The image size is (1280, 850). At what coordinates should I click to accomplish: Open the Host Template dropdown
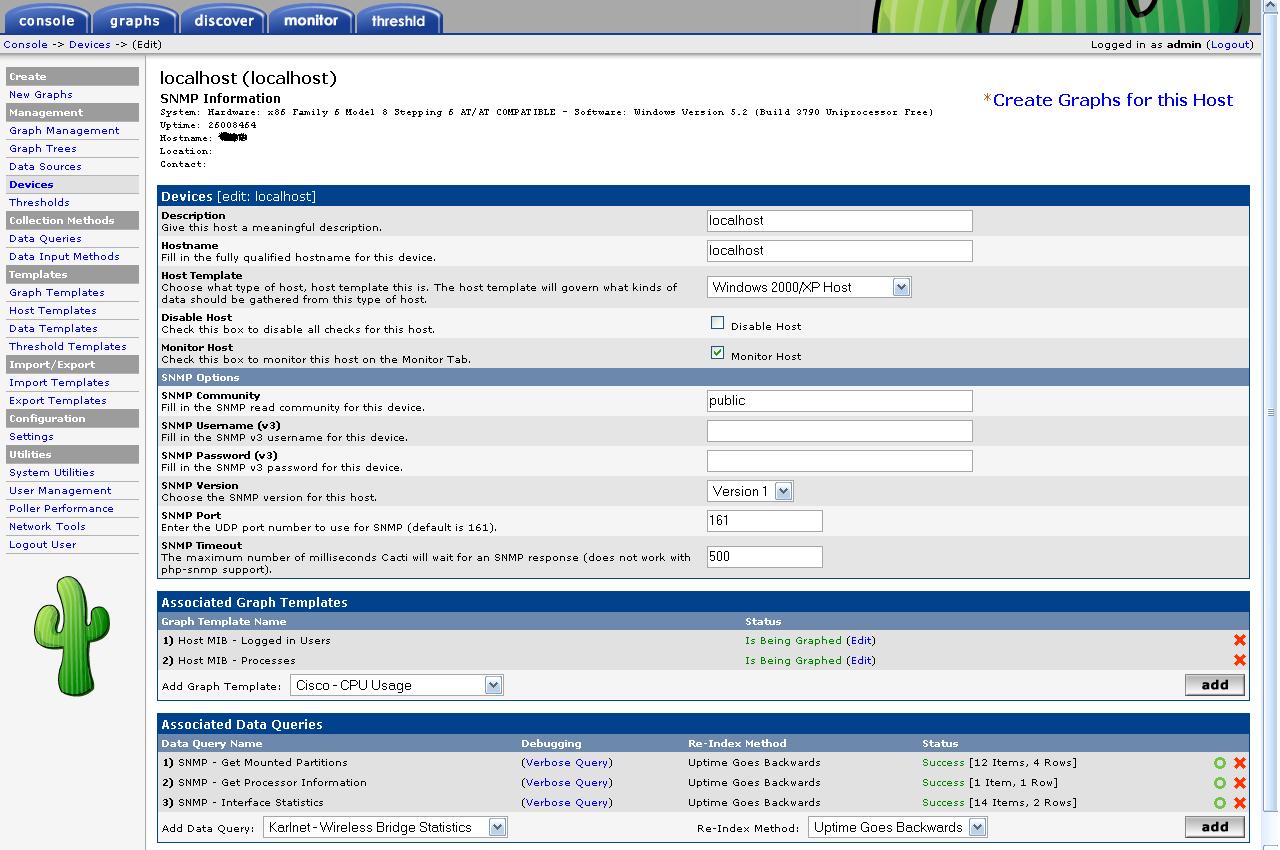(x=809, y=287)
